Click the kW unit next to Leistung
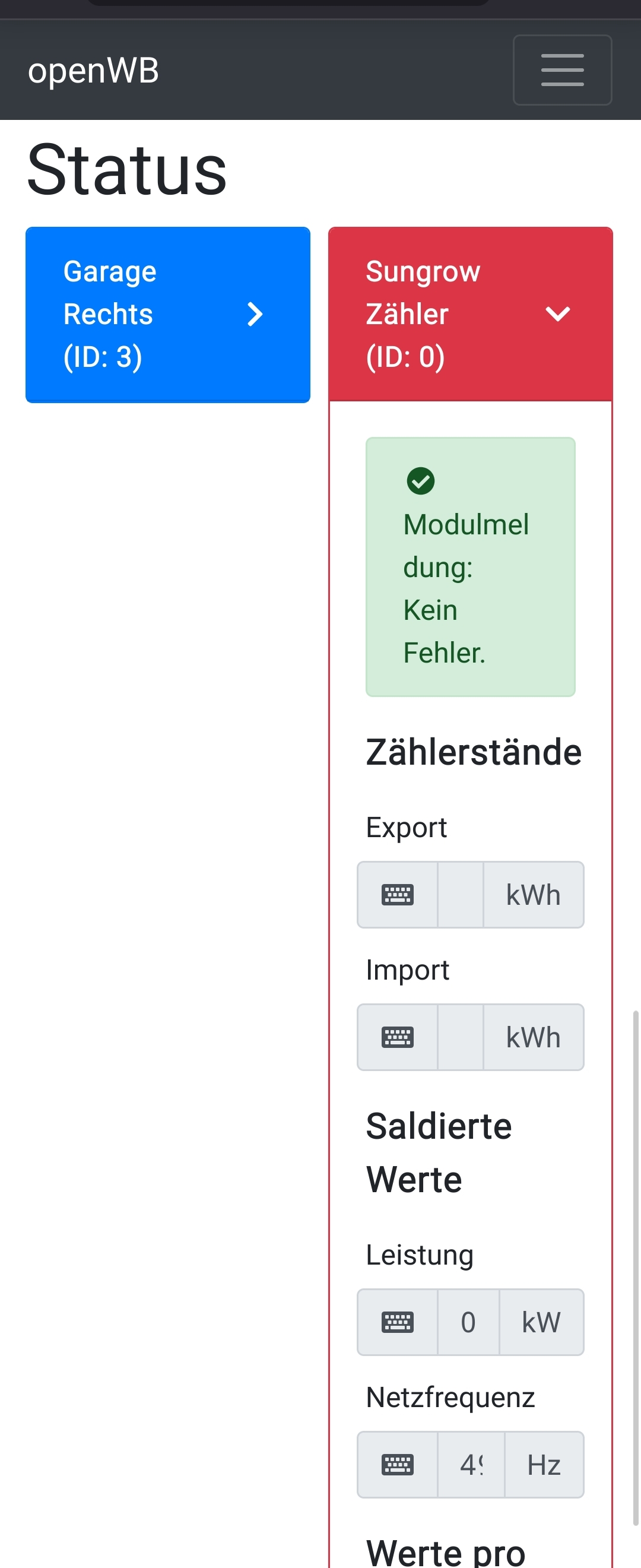The width and height of the screenshot is (641, 1568). [541, 1322]
